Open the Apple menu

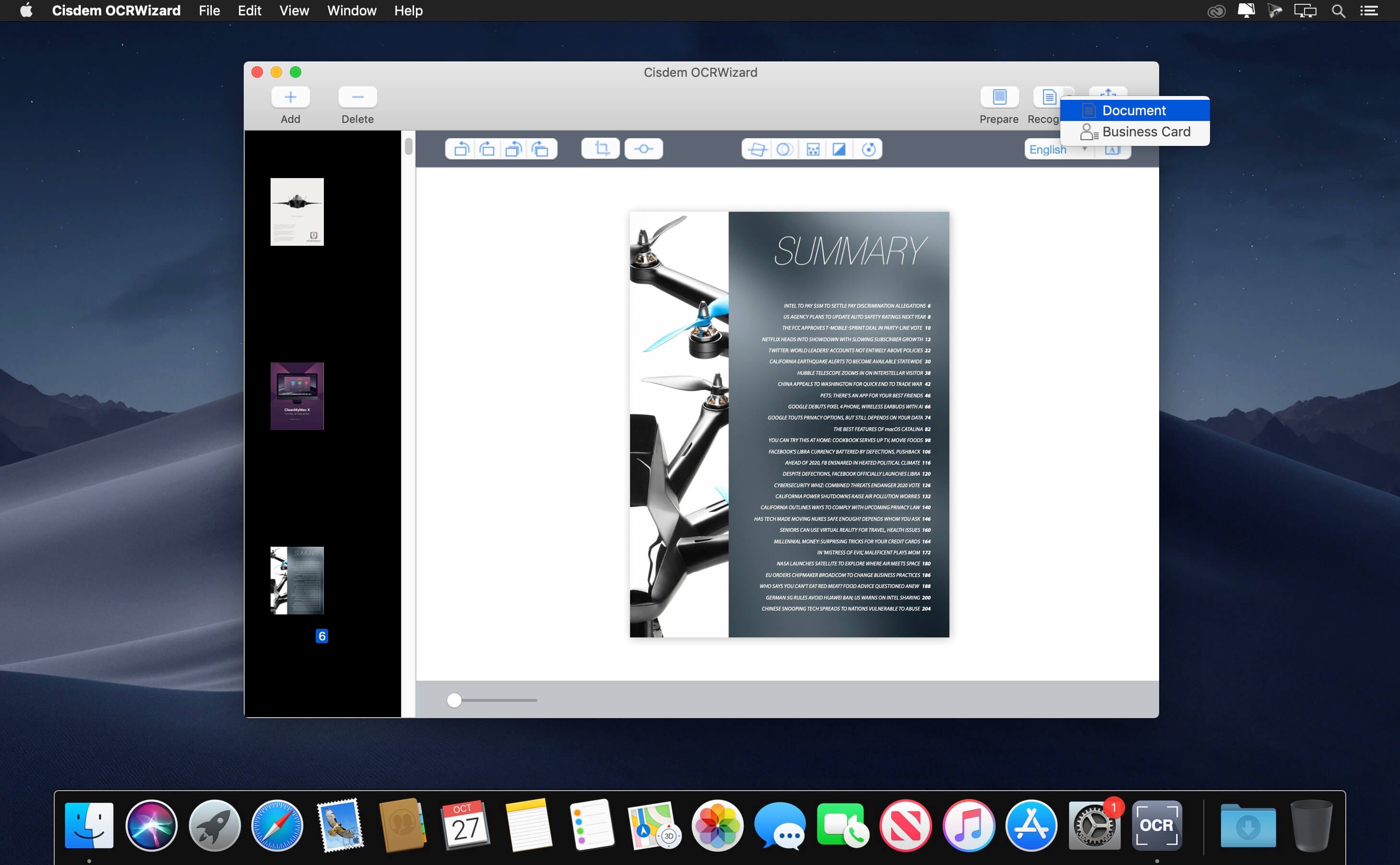pos(26,10)
